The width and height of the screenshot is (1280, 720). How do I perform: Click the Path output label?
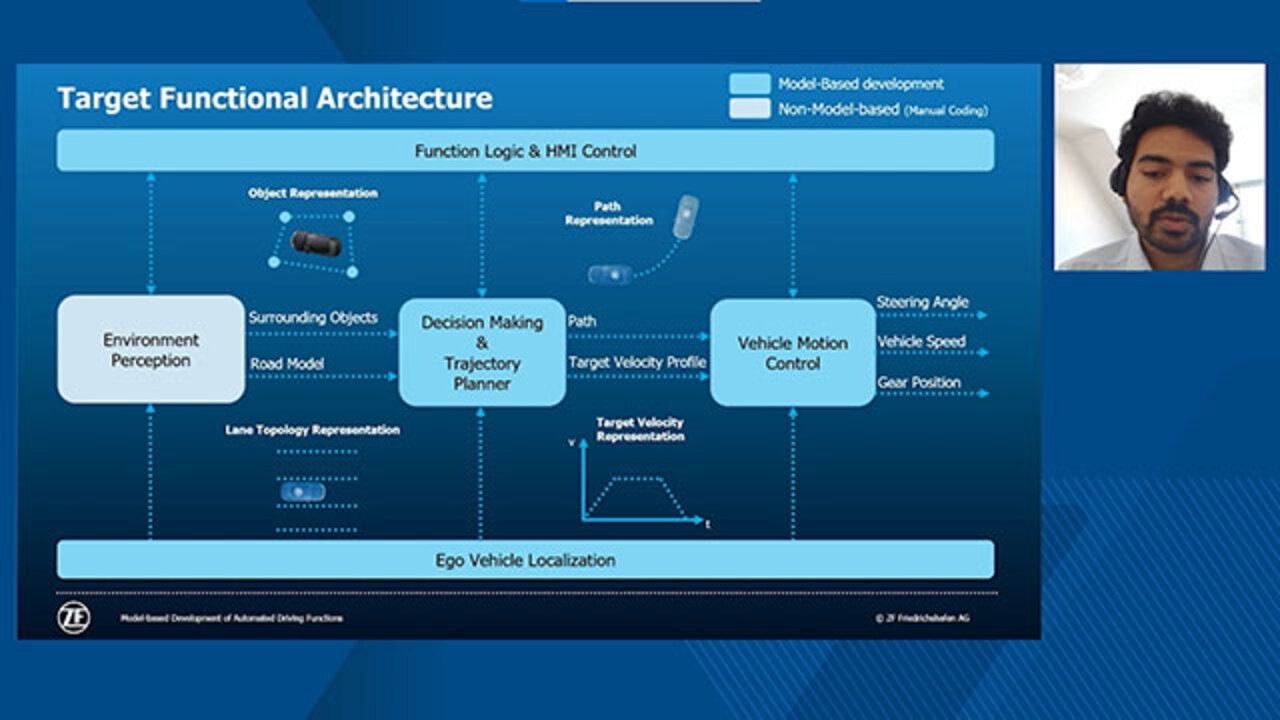click(x=582, y=321)
